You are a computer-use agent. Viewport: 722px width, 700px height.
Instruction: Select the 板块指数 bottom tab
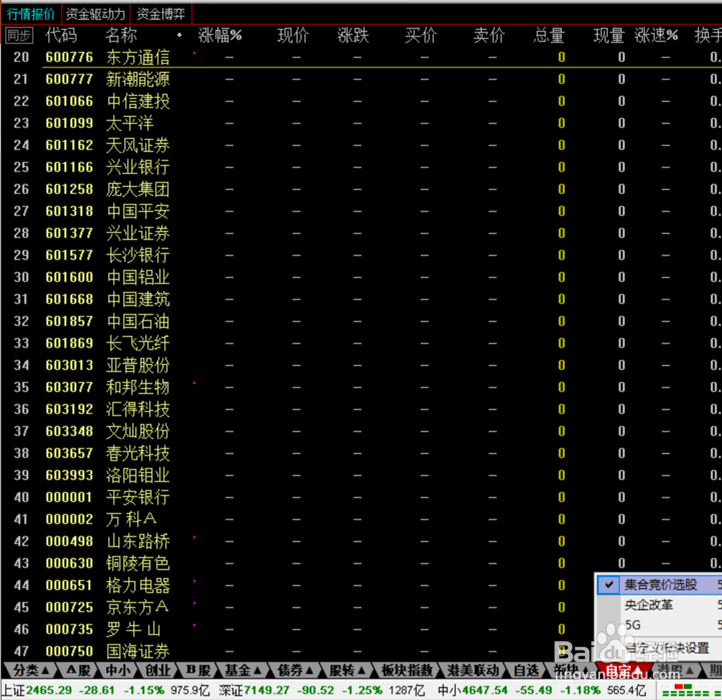coord(407,670)
